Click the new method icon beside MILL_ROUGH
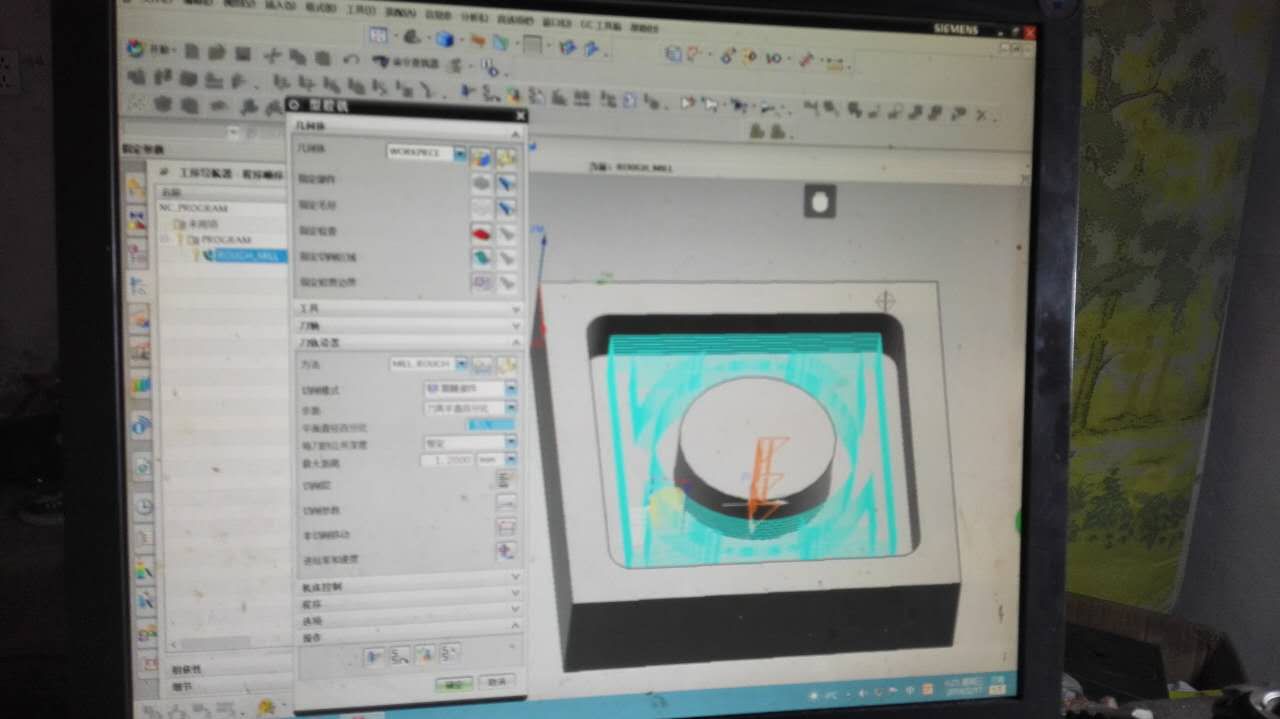 [483, 365]
